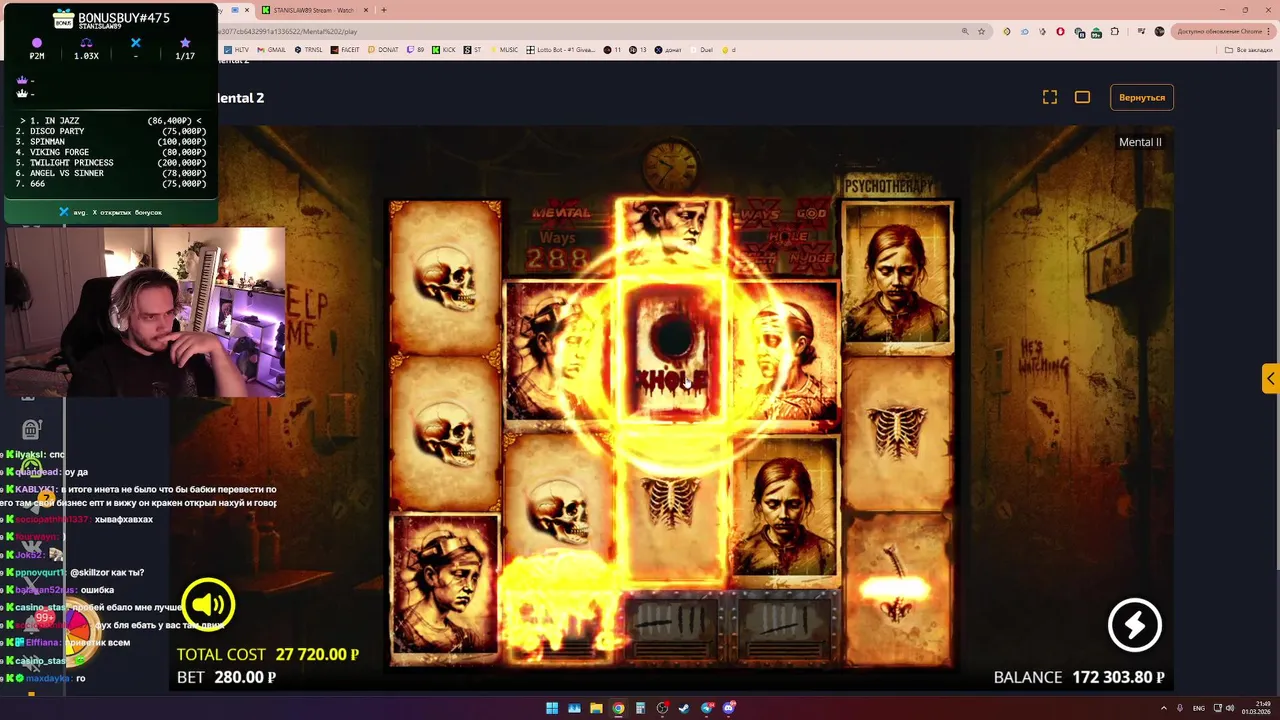Open Windows Start menu
Image resolution: width=1280 pixels, height=720 pixels.
pos(551,708)
